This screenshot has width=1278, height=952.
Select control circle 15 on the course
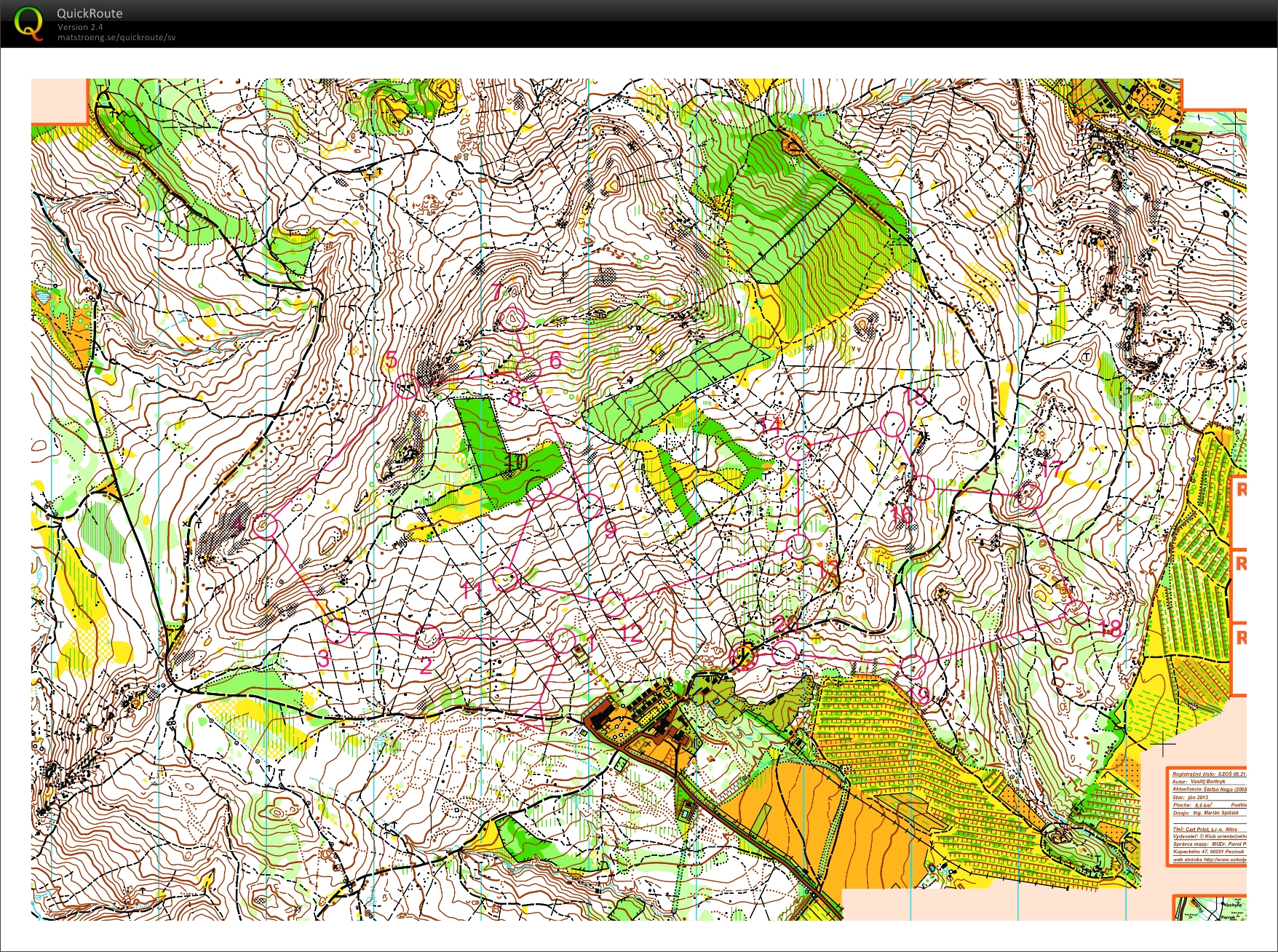[x=893, y=424]
